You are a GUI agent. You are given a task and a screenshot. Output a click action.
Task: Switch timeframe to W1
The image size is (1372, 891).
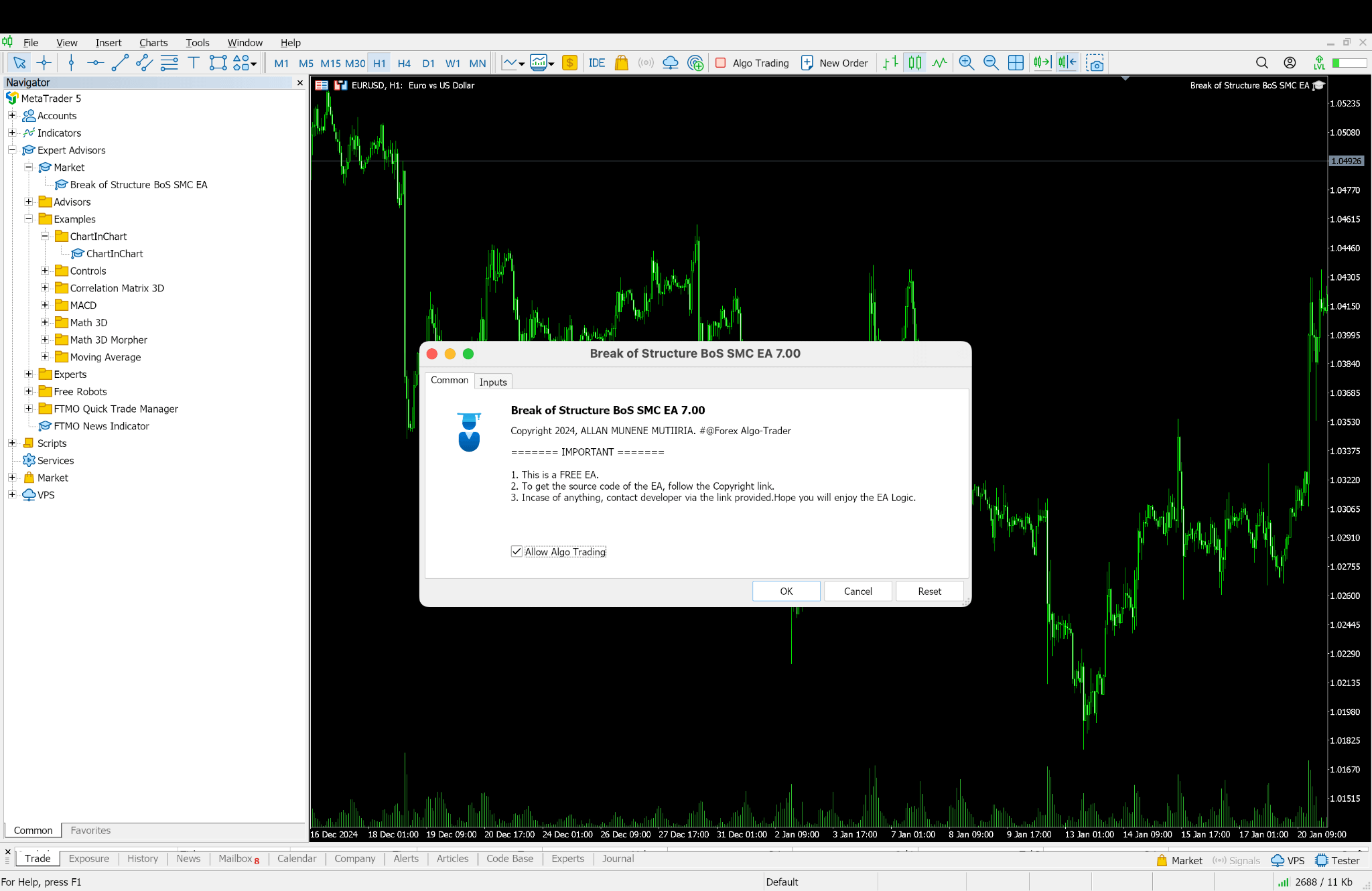tap(453, 63)
